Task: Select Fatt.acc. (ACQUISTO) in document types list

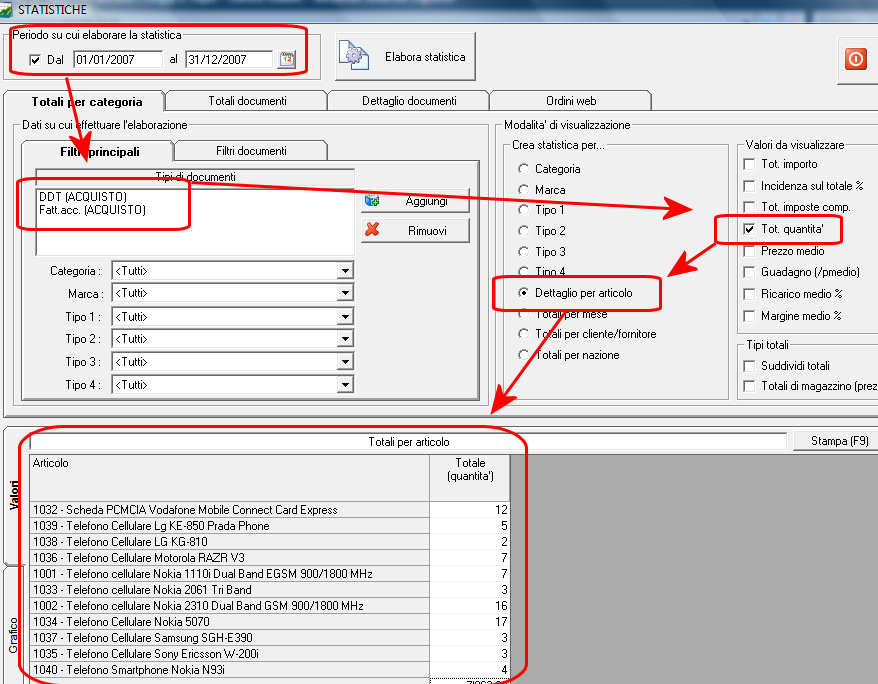Action: [x=92, y=210]
